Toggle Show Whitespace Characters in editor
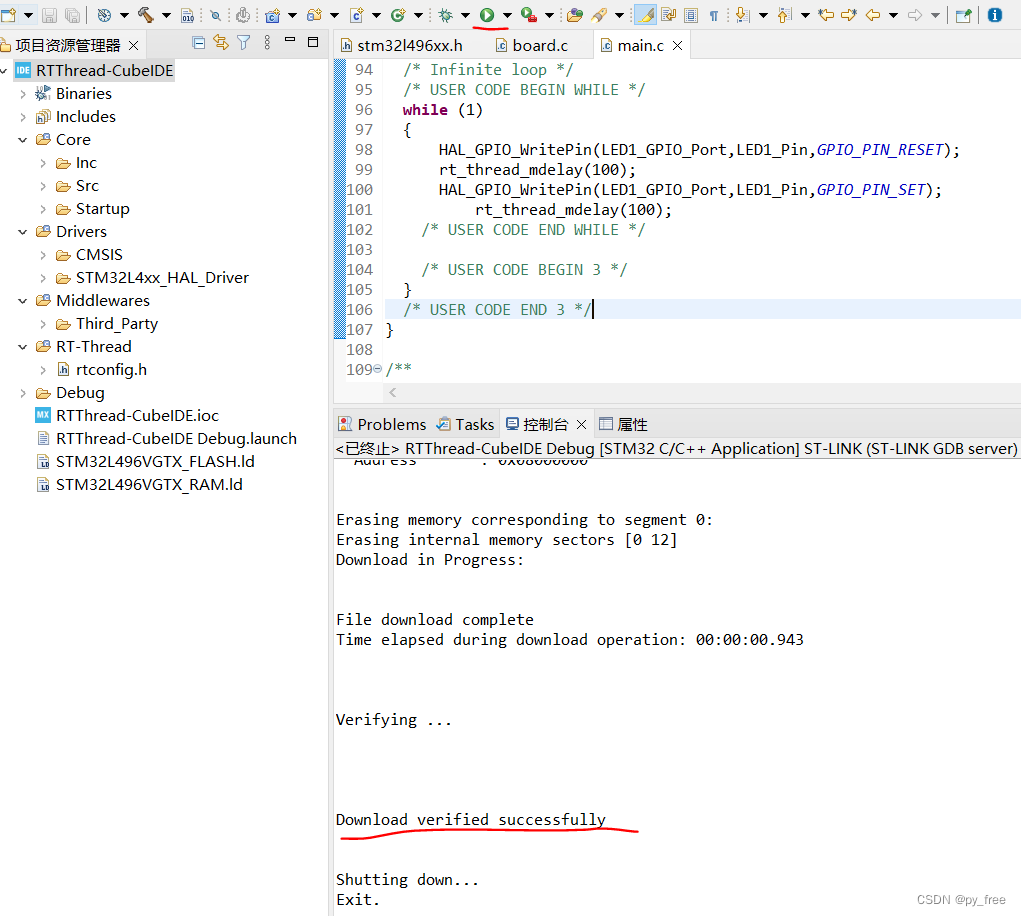 (x=714, y=14)
